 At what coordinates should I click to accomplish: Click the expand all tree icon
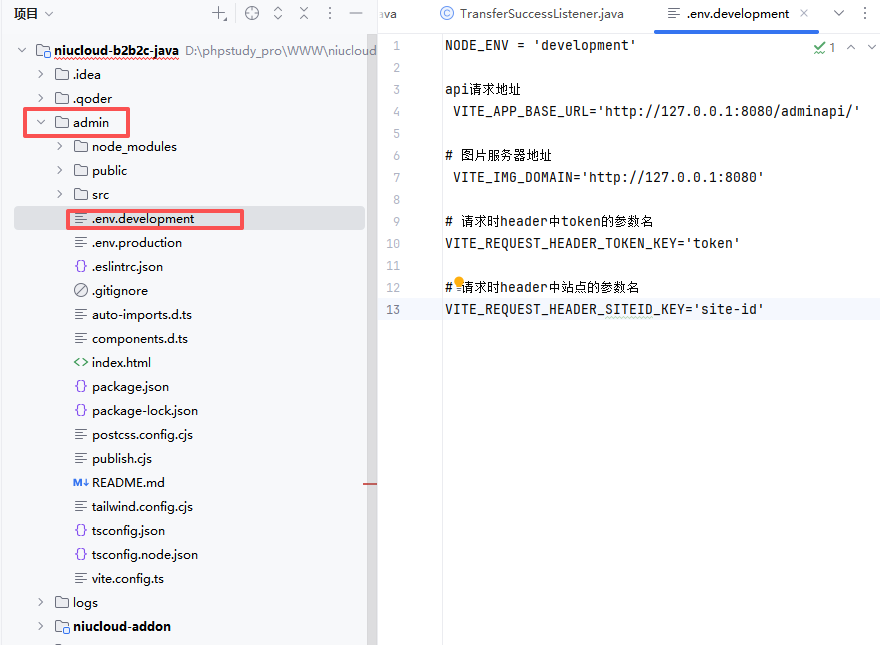[278, 13]
